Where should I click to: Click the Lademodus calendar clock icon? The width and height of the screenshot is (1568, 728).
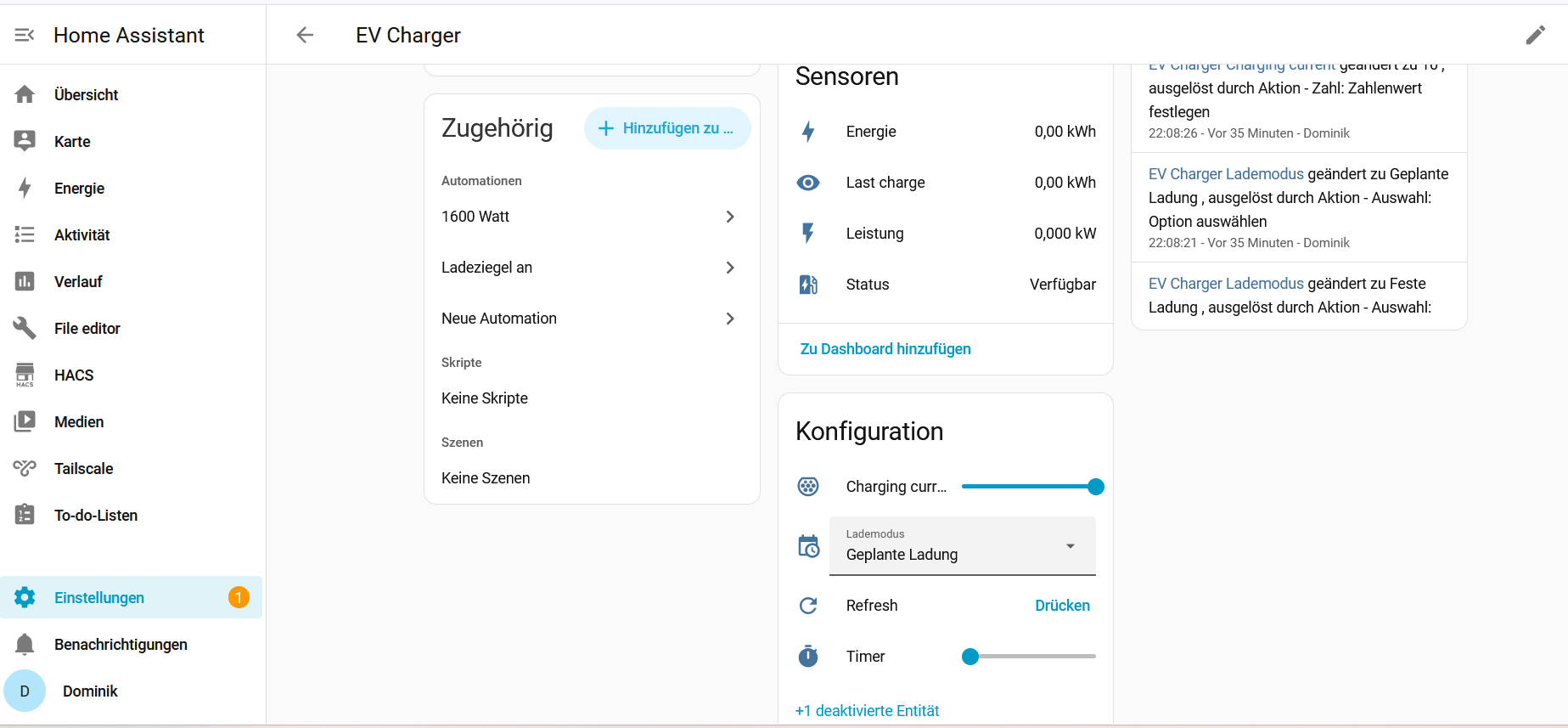(808, 546)
